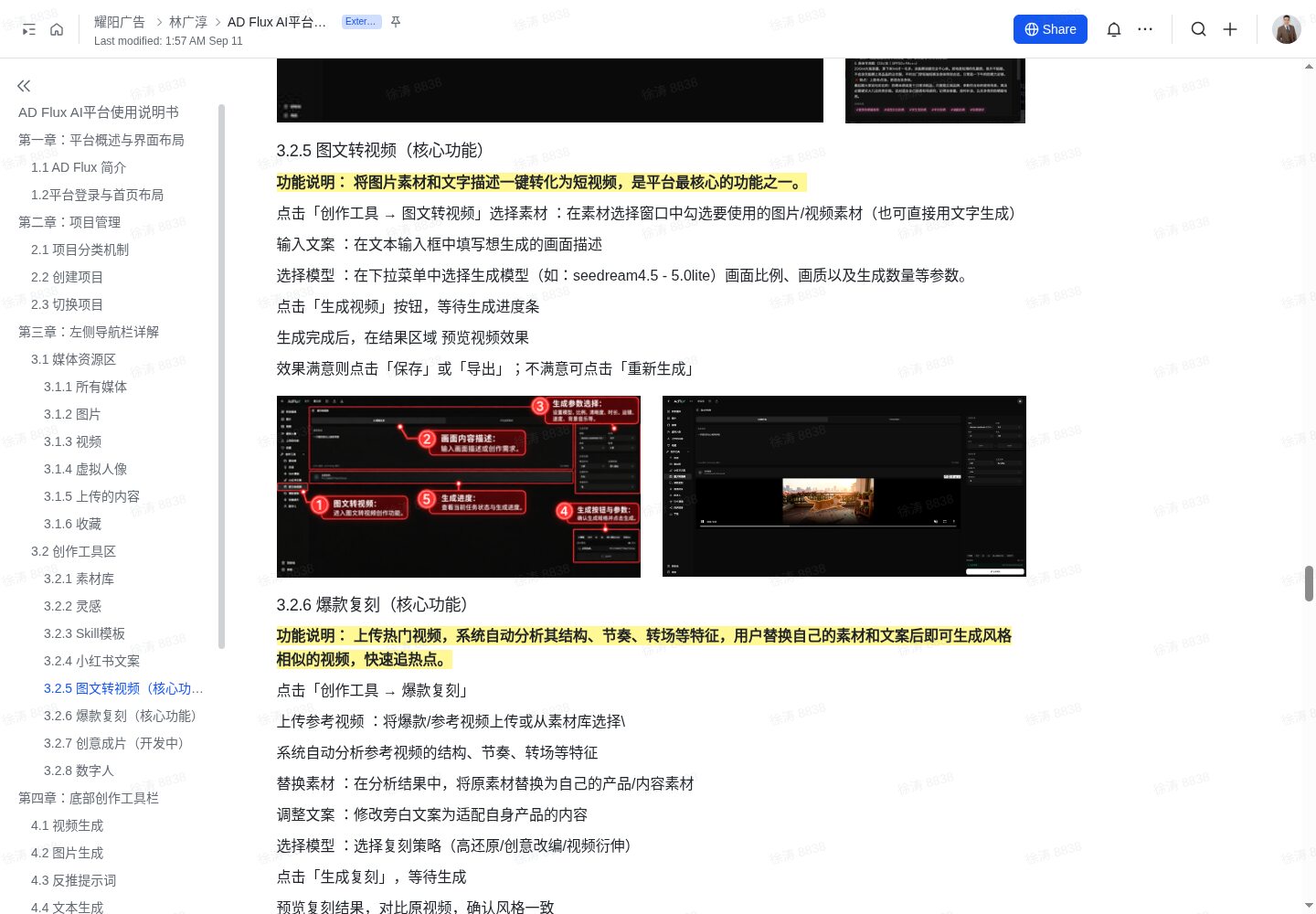Click the page vertical scrollbar thumb
This screenshot has height=914, width=1316.
tap(1309, 583)
